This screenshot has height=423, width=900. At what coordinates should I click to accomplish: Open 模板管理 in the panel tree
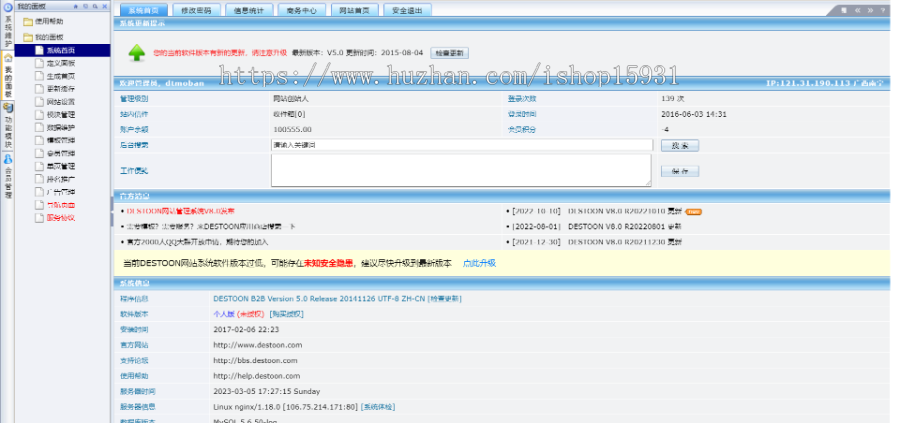(x=61, y=140)
